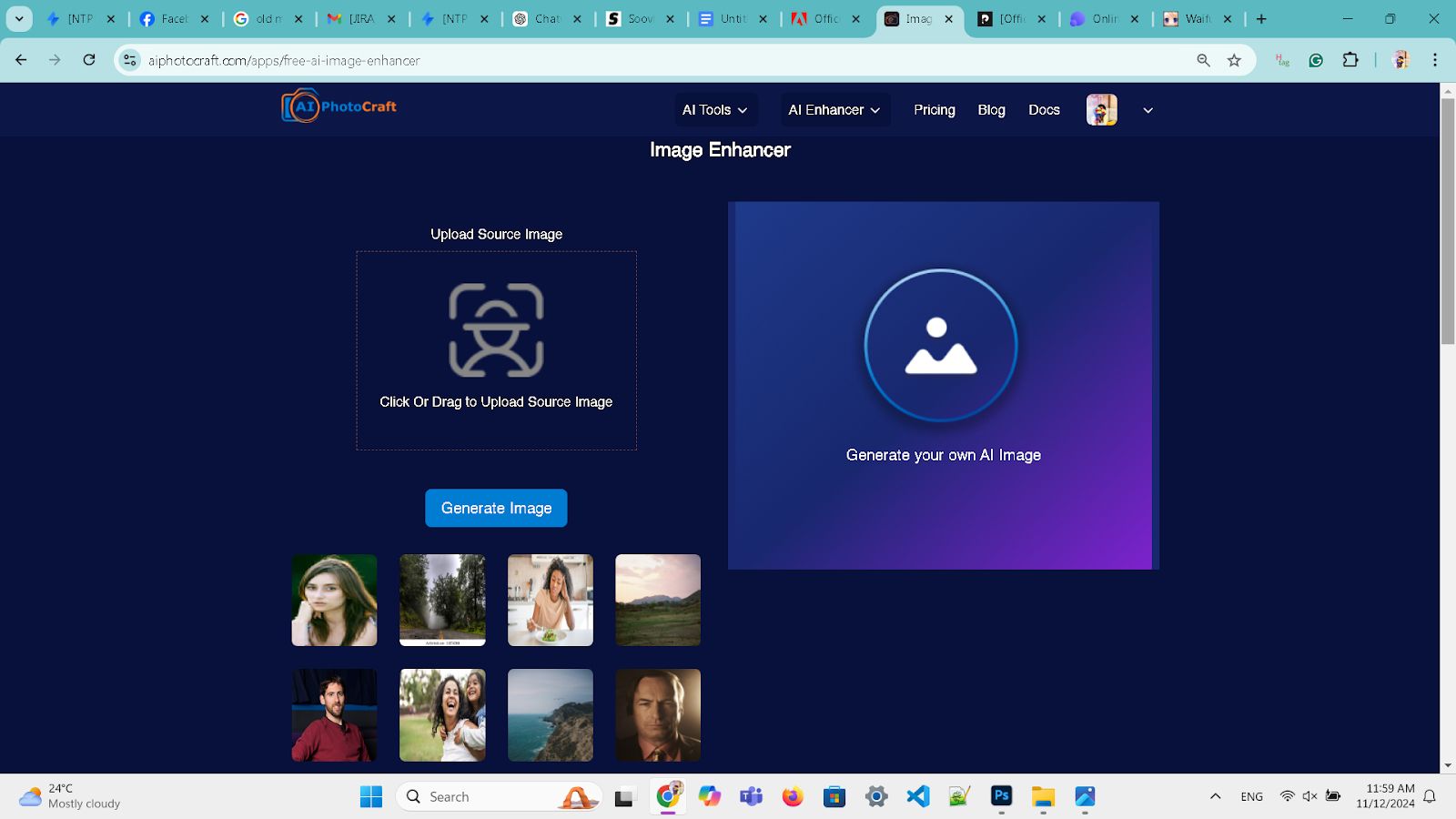1456x819 pixels.
Task: Open the Chrome three-dot menu
Action: pos(1435,60)
